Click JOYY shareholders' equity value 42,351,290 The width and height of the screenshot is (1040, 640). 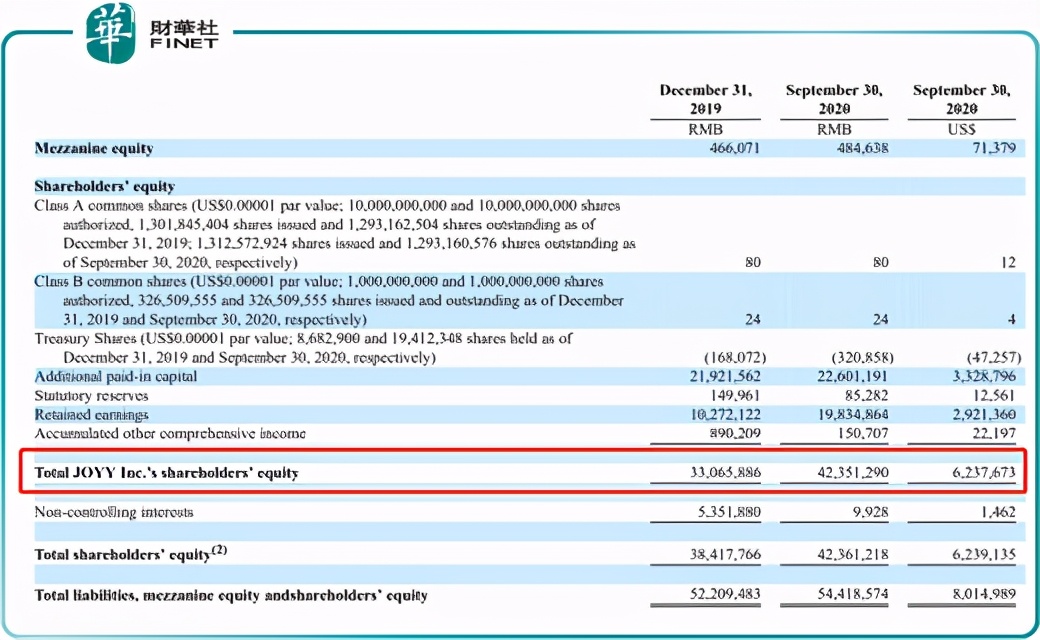pyautogui.click(x=852, y=473)
